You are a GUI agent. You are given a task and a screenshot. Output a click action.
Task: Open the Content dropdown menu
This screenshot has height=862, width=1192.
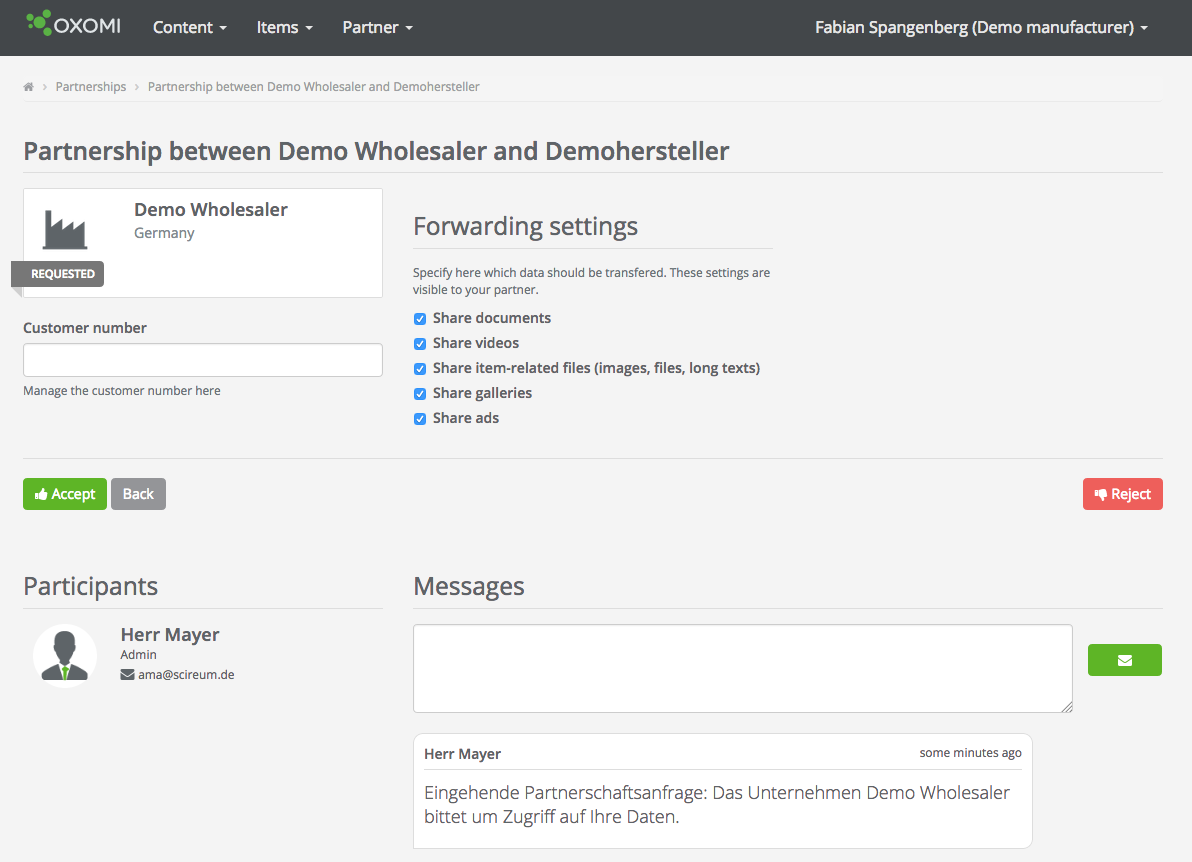click(189, 28)
